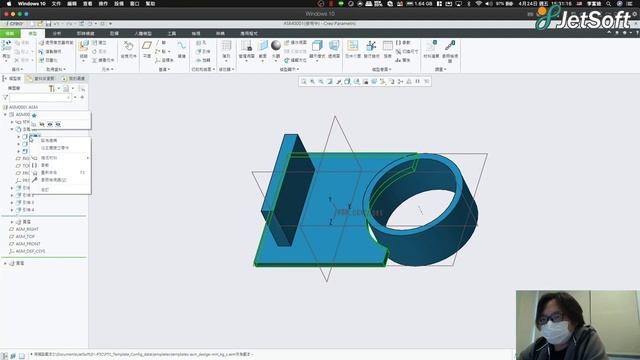Click the Drag Components hand icon
The image size is (640, 360).
coord(129,46)
